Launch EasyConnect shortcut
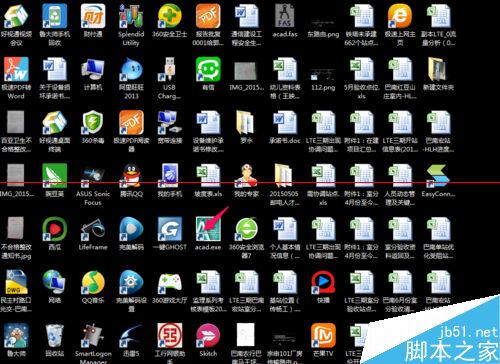 pos(438,175)
